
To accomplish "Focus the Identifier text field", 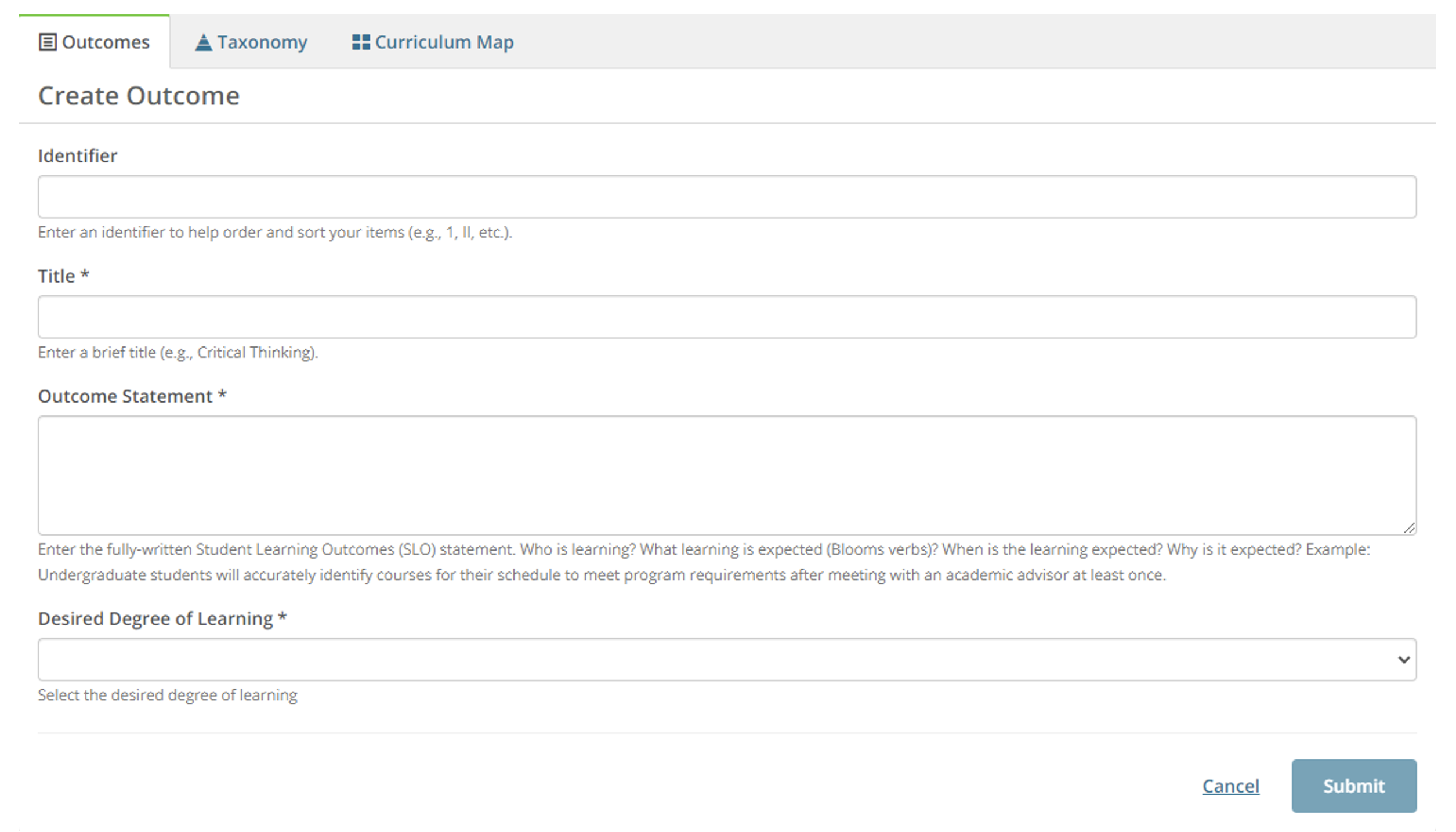I will pos(727,197).
